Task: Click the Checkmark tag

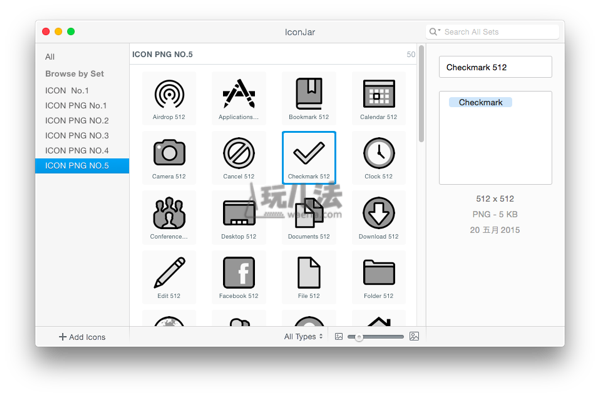Action: tap(480, 102)
